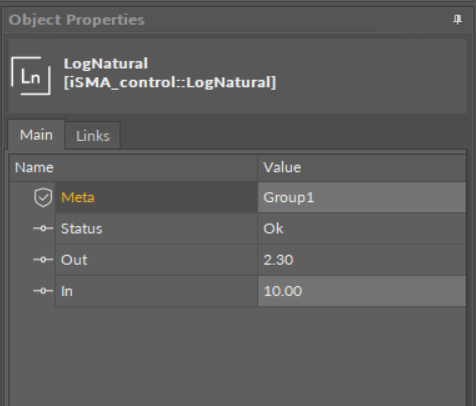476x406 pixels.
Task: Click the pin icon in Object Properties
Action: point(457,20)
